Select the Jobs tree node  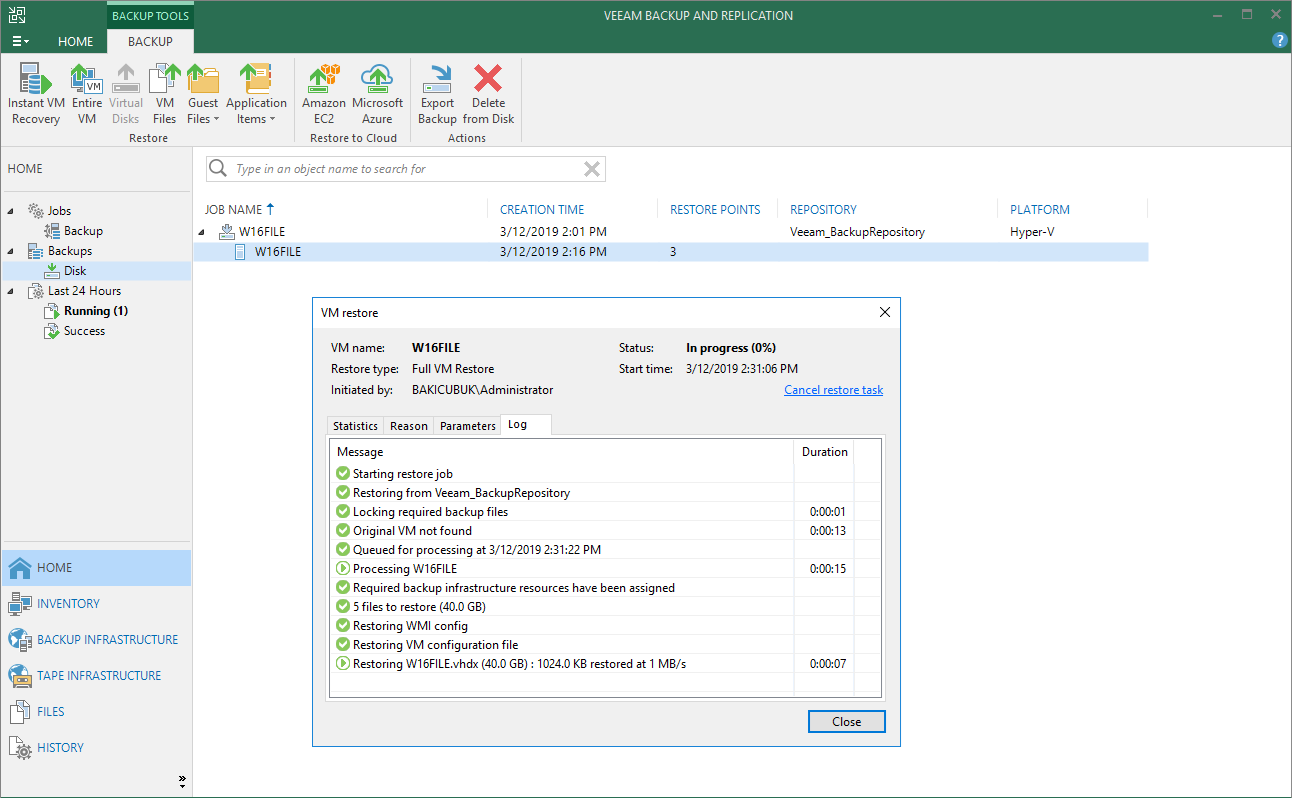click(x=50, y=211)
